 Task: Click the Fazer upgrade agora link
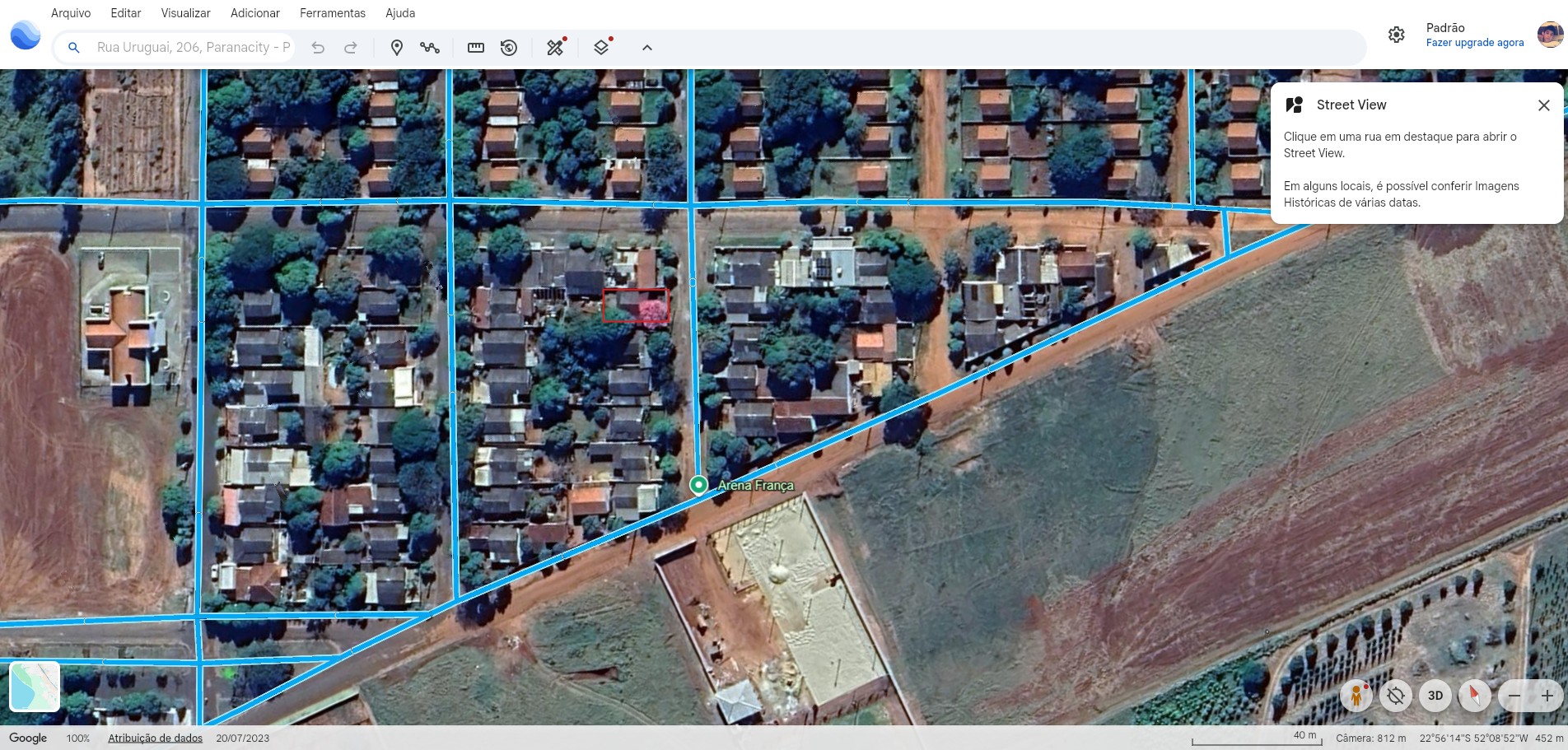1475,43
